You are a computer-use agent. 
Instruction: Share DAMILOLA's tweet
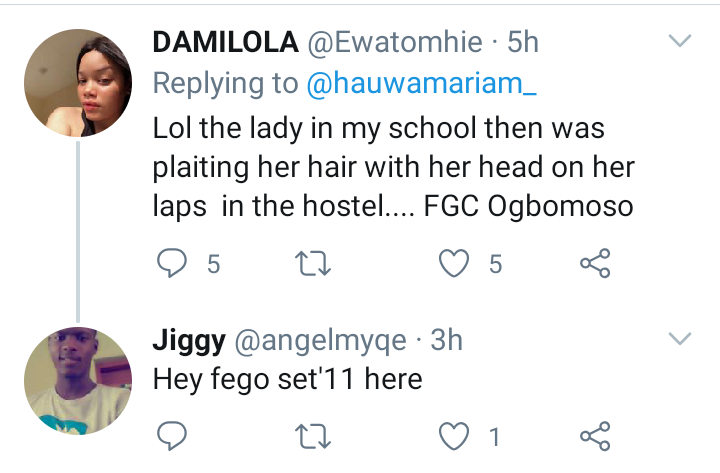[x=595, y=263]
